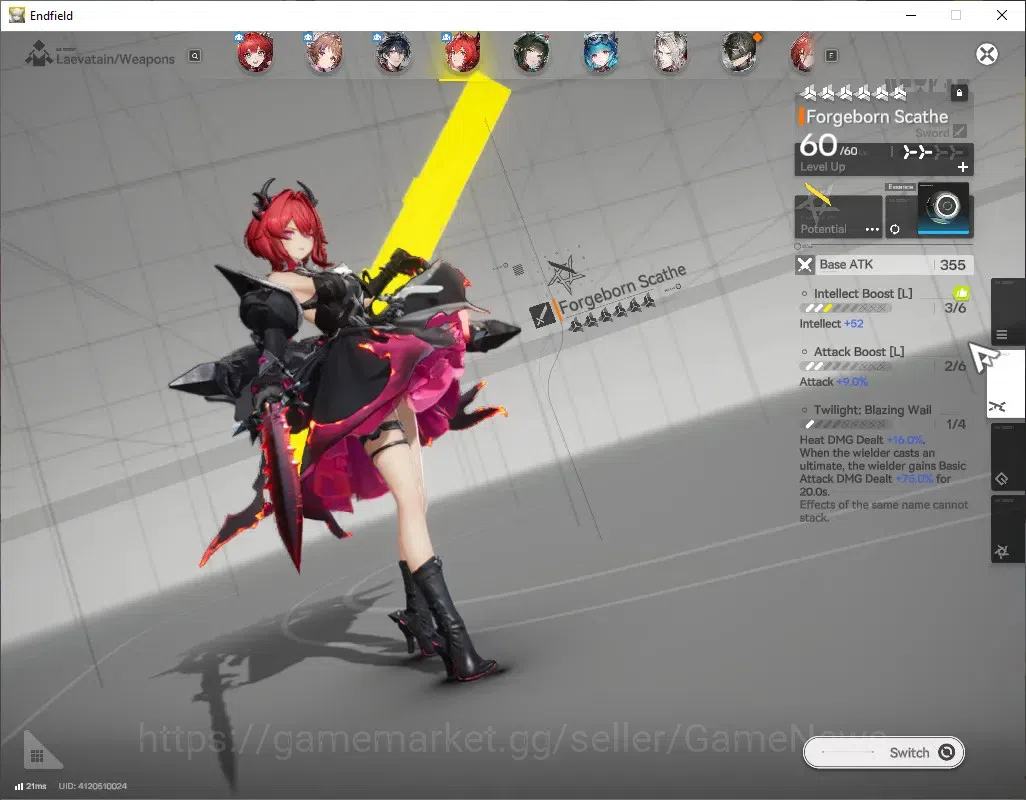Click green thumbs-up on Intellect Boost
Screen dimensions: 1026x800
tap(961, 293)
